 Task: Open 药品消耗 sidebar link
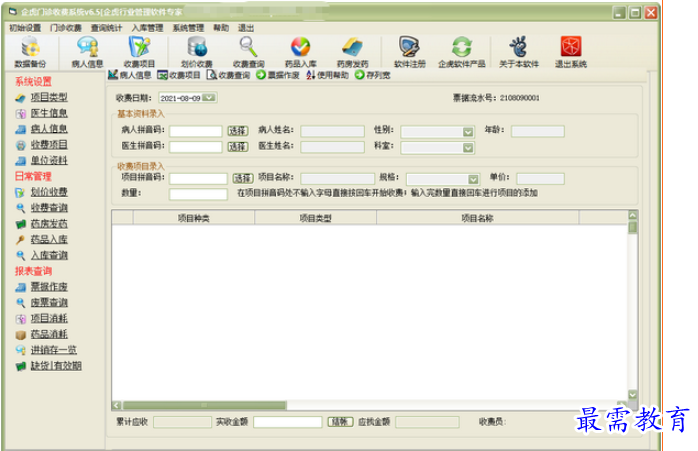point(49,334)
